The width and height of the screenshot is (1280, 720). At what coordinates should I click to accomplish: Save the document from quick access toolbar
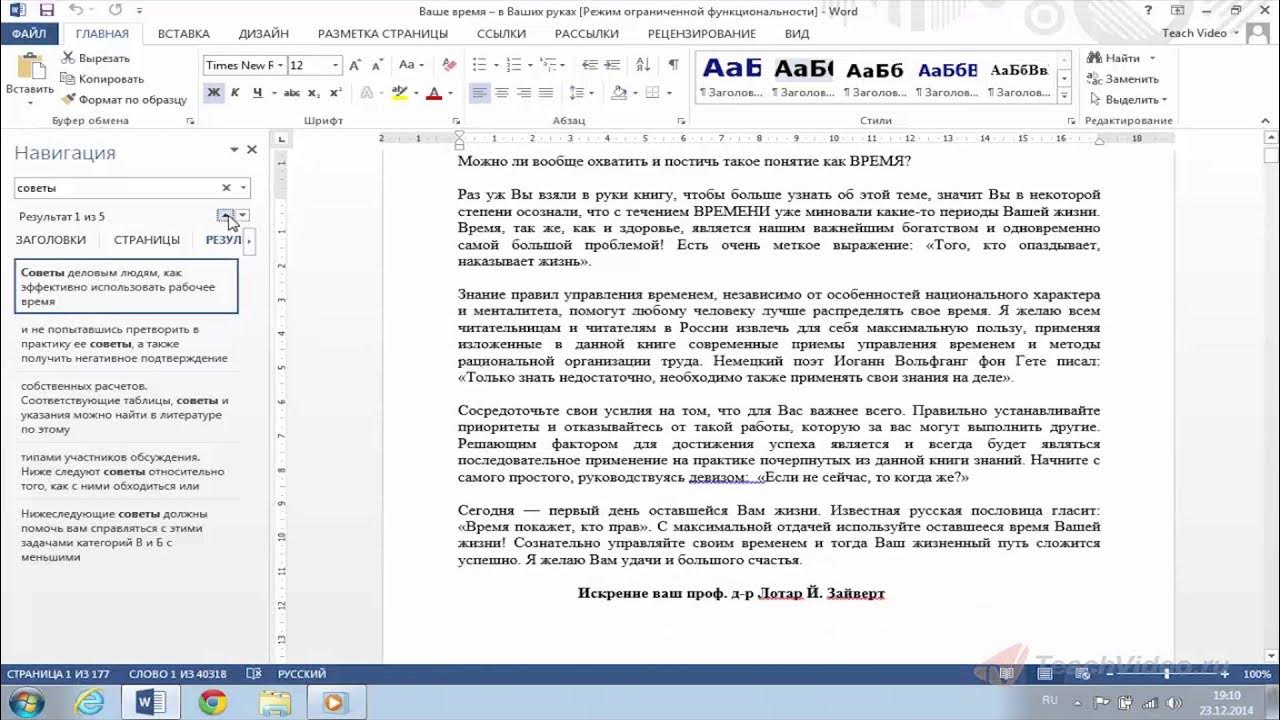pyautogui.click(x=45, y=10)
